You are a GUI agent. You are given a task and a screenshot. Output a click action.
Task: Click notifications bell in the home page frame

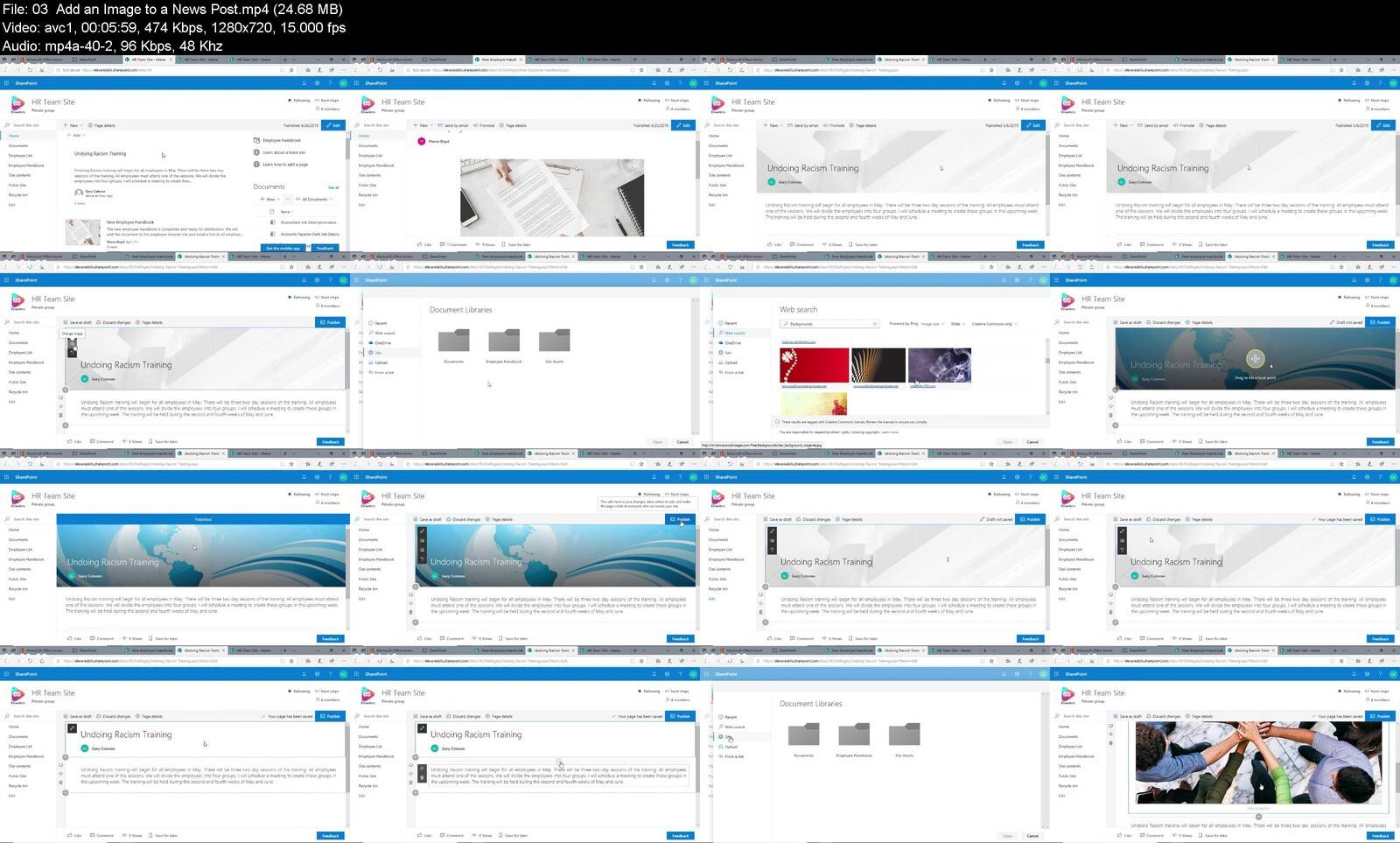pos(304,83)
